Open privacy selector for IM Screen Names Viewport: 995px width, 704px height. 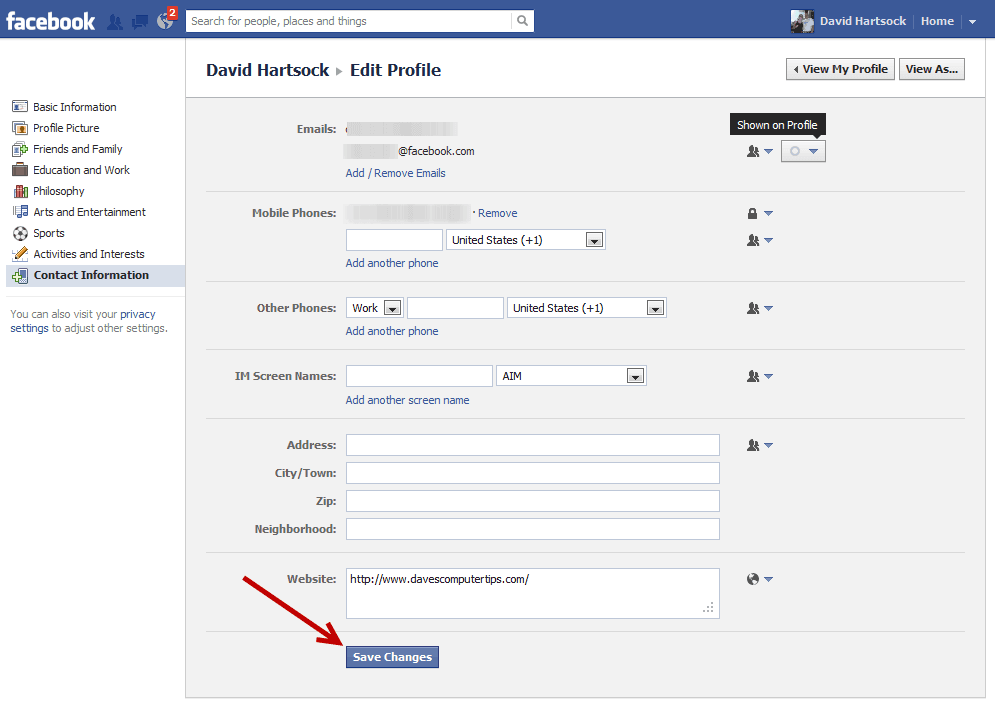coord(759,376)
